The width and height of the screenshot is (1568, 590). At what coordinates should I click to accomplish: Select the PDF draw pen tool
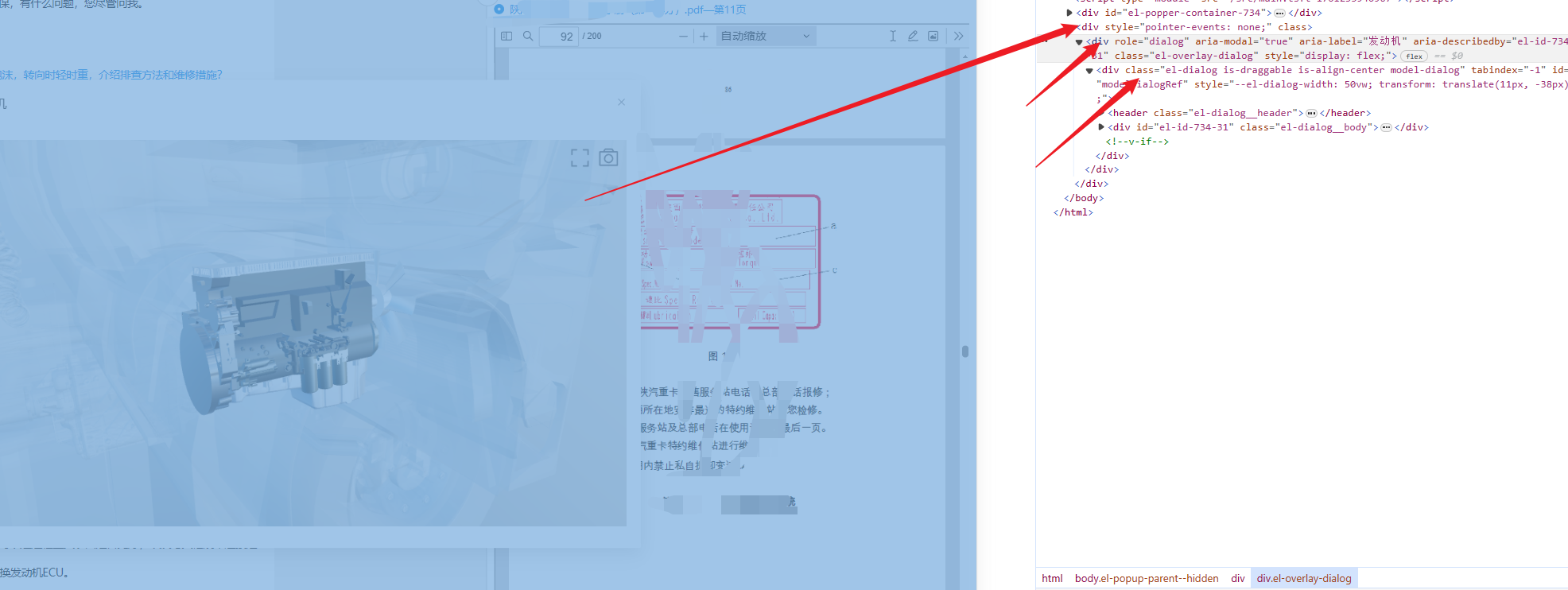(913, 36)
